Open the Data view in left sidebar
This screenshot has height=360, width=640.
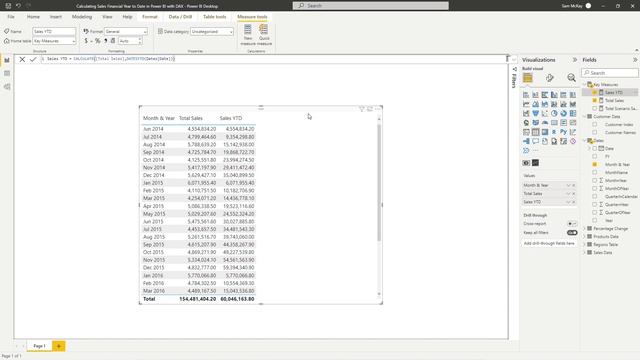pos(7,73)
